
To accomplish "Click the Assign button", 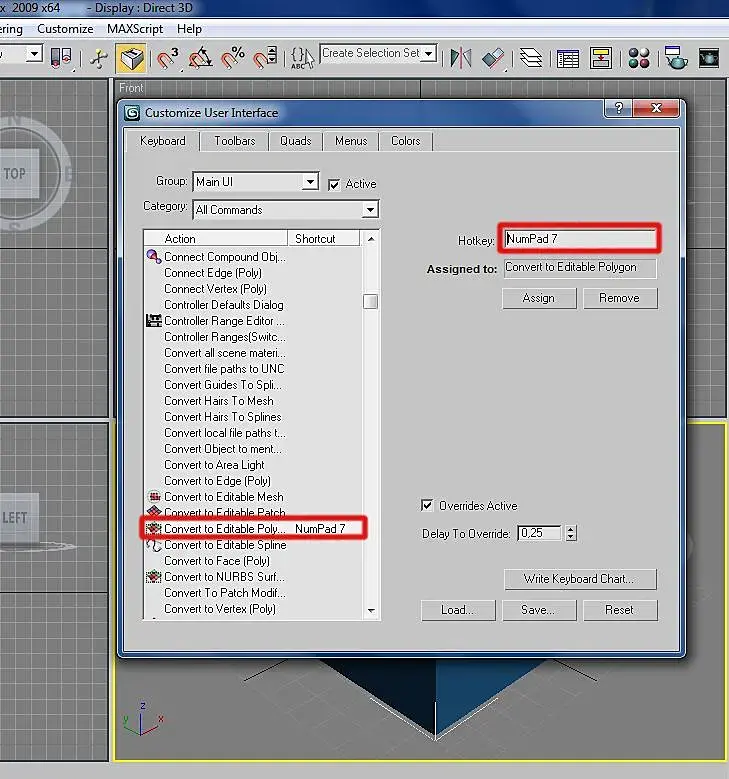I will pos(539,298).
